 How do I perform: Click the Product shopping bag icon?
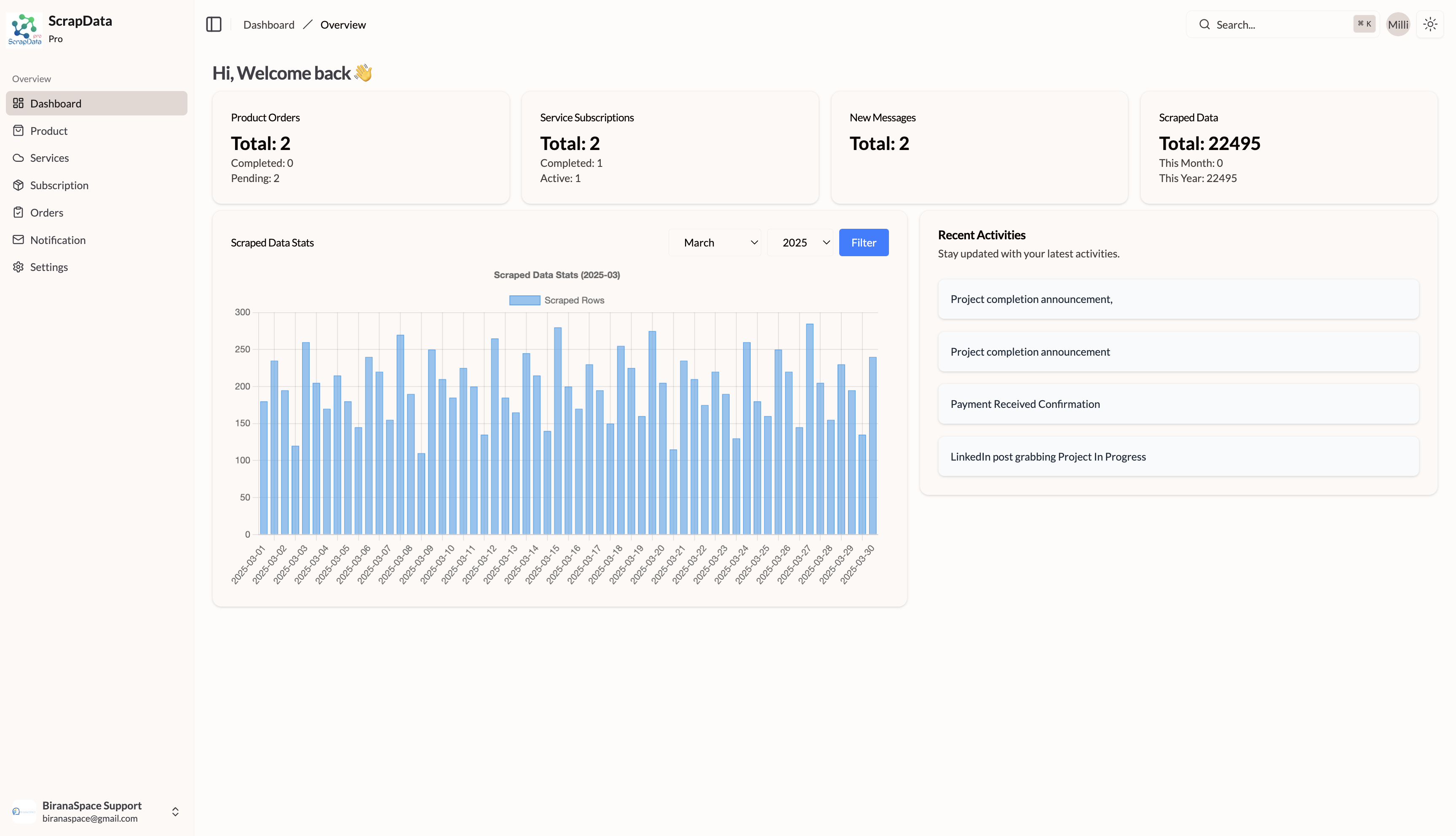(x=19, y=131)
